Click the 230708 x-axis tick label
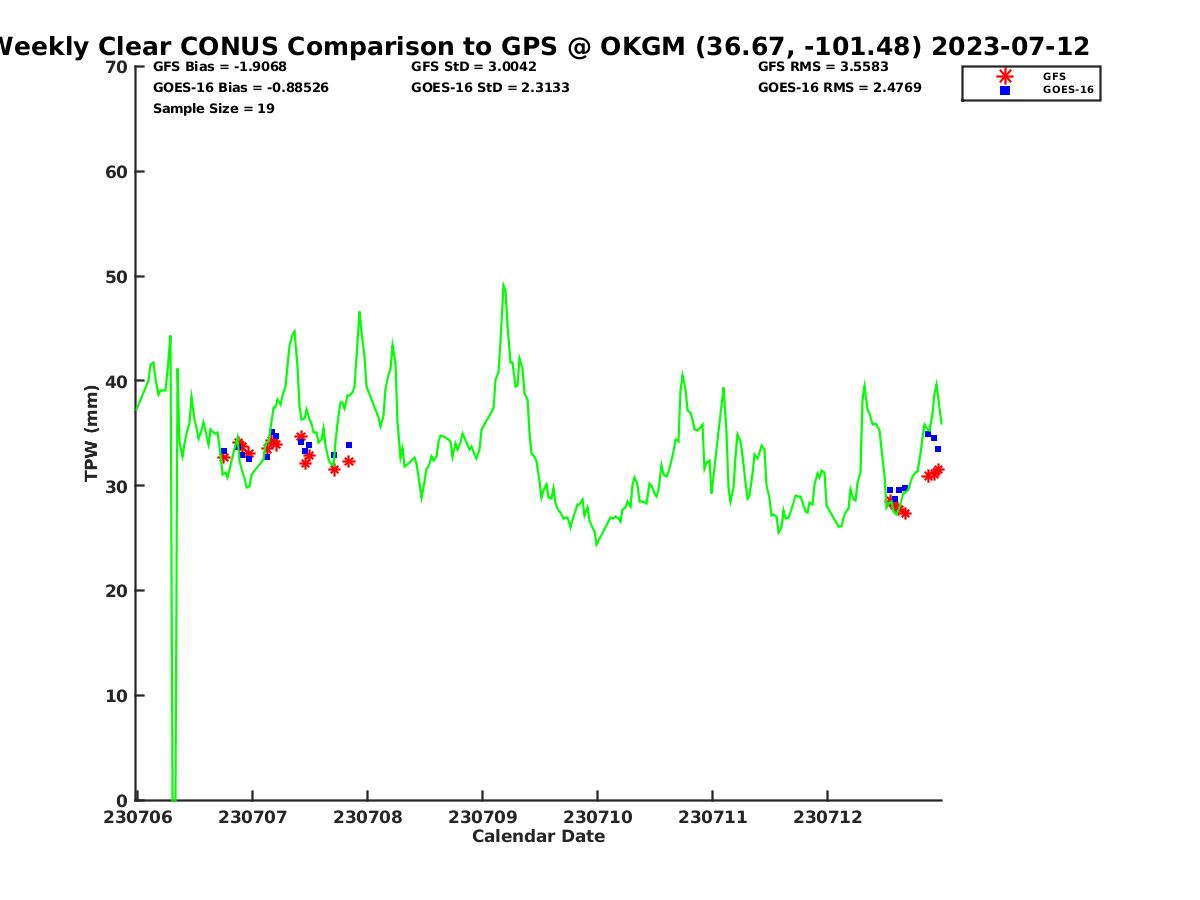The image size is (1200, 900). coord(367,817)
